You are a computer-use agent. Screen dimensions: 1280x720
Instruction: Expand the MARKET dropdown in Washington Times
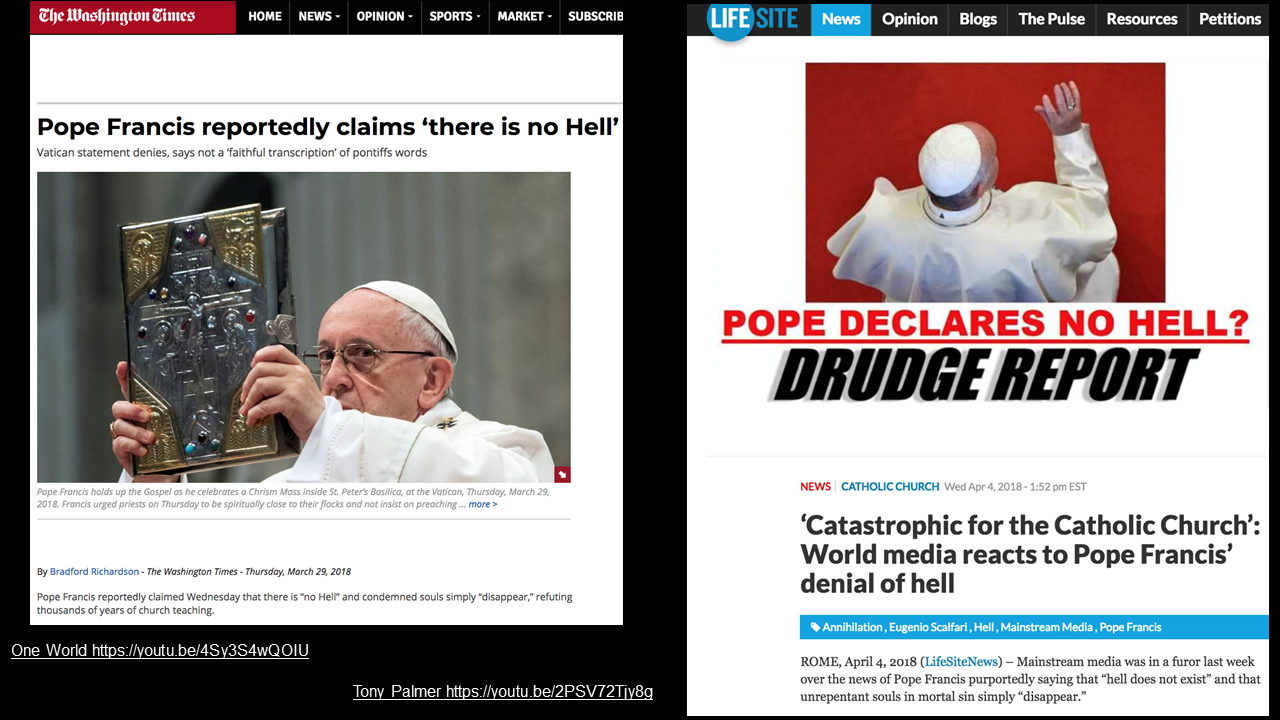[525, 16]
